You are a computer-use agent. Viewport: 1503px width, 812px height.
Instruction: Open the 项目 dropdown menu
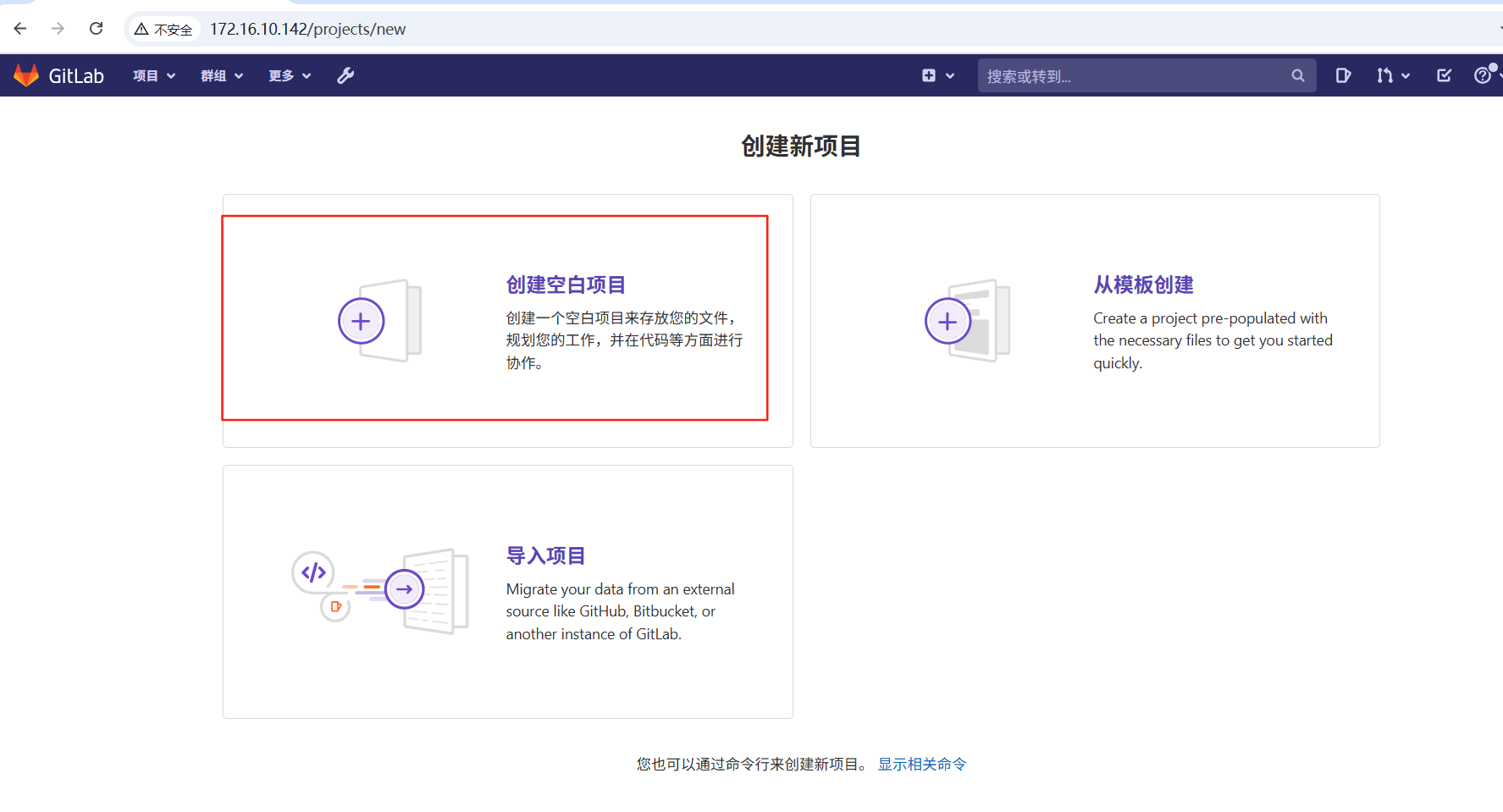coord(154,75)
